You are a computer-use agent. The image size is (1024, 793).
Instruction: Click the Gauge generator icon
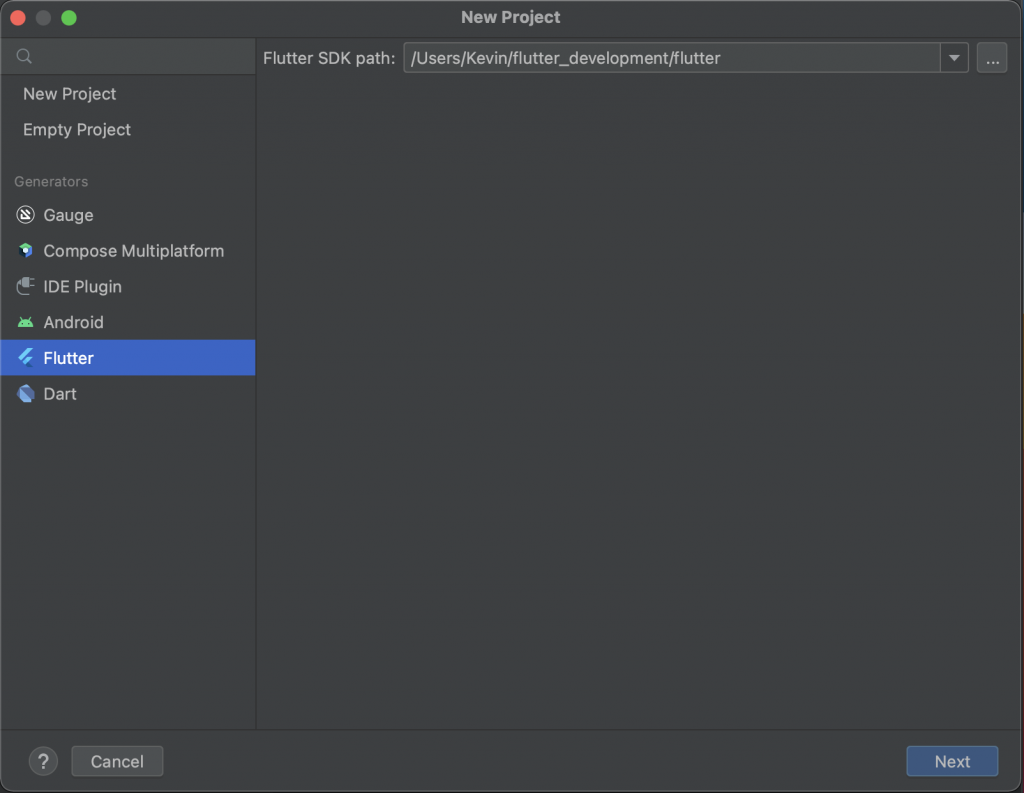click(x=25, y=215)
